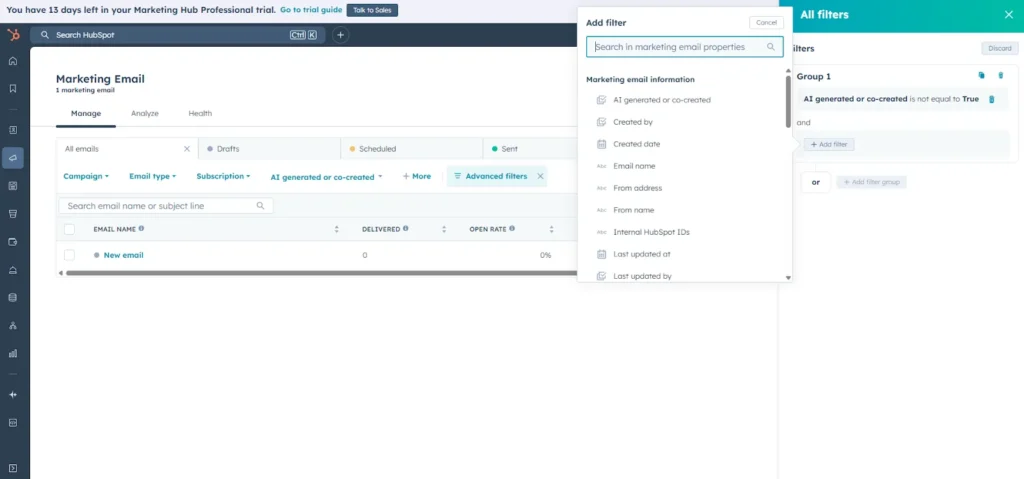Viewport: 1024px width, 479px height.
Task: Delete the AI generated filter trash icon
Action: pos(991,99)
